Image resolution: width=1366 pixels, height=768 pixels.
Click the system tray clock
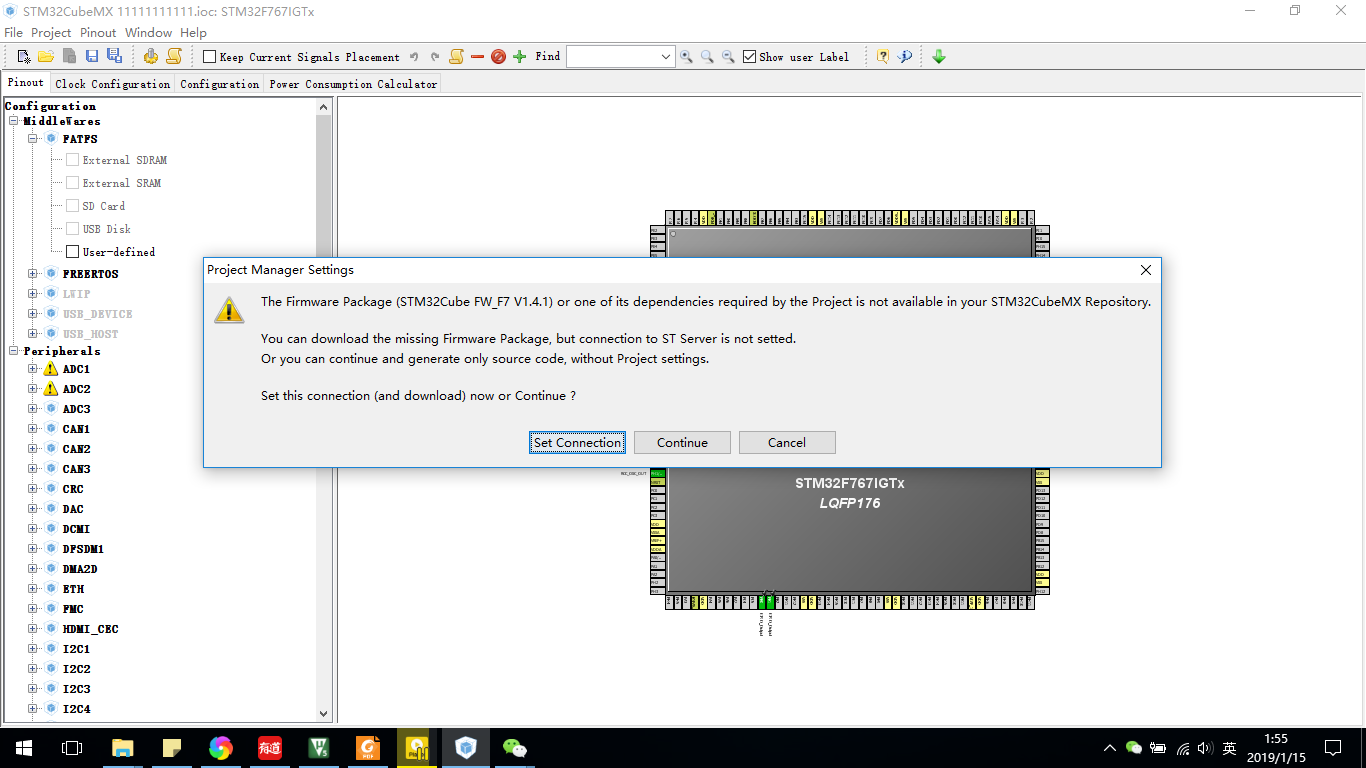1276,747
